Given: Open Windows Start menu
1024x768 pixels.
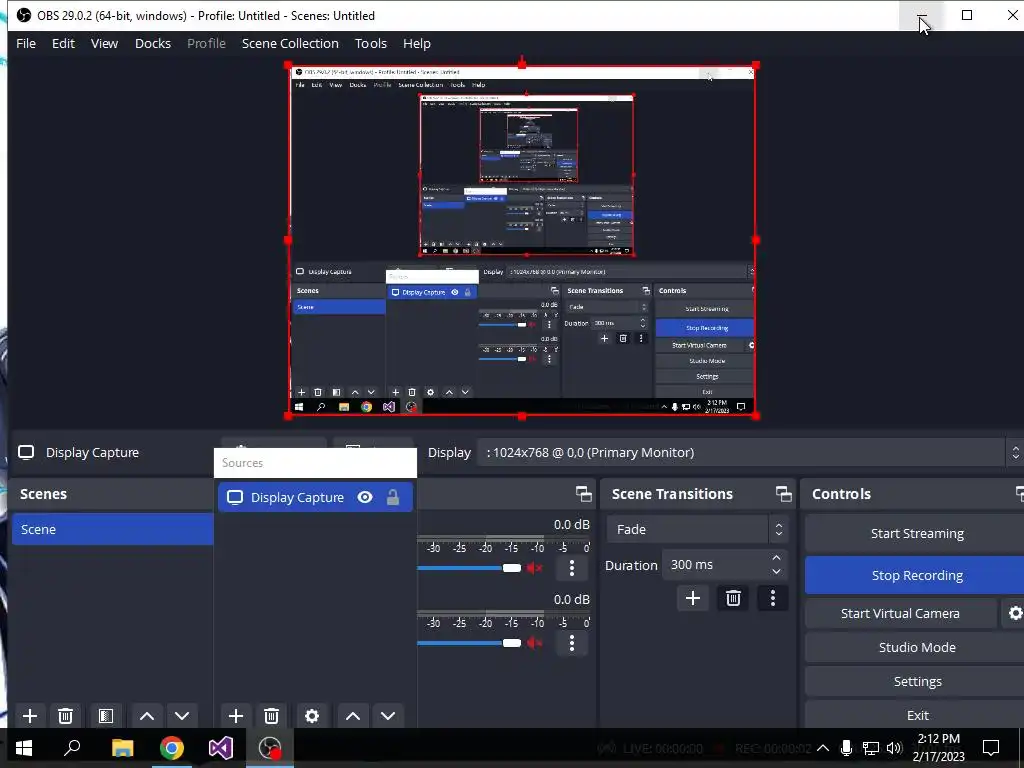Looking at the screenshot, I should point(24,748).
